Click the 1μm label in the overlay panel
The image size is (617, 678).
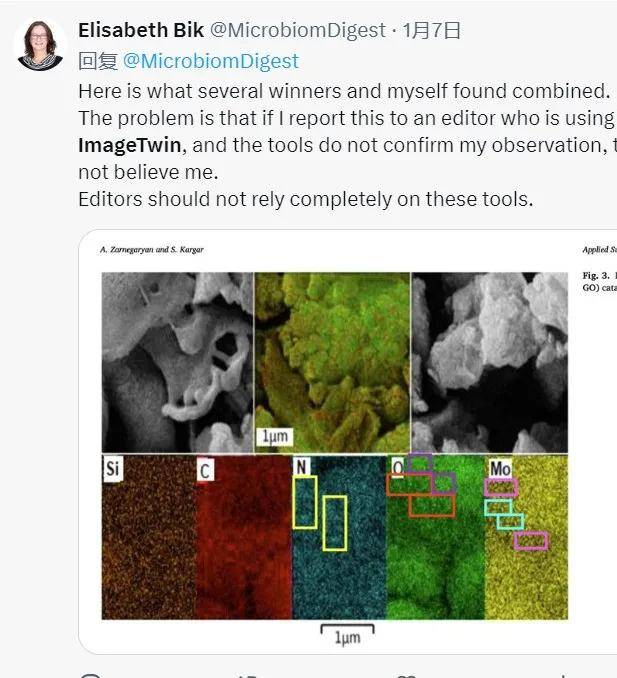click(x=273, y=437)
